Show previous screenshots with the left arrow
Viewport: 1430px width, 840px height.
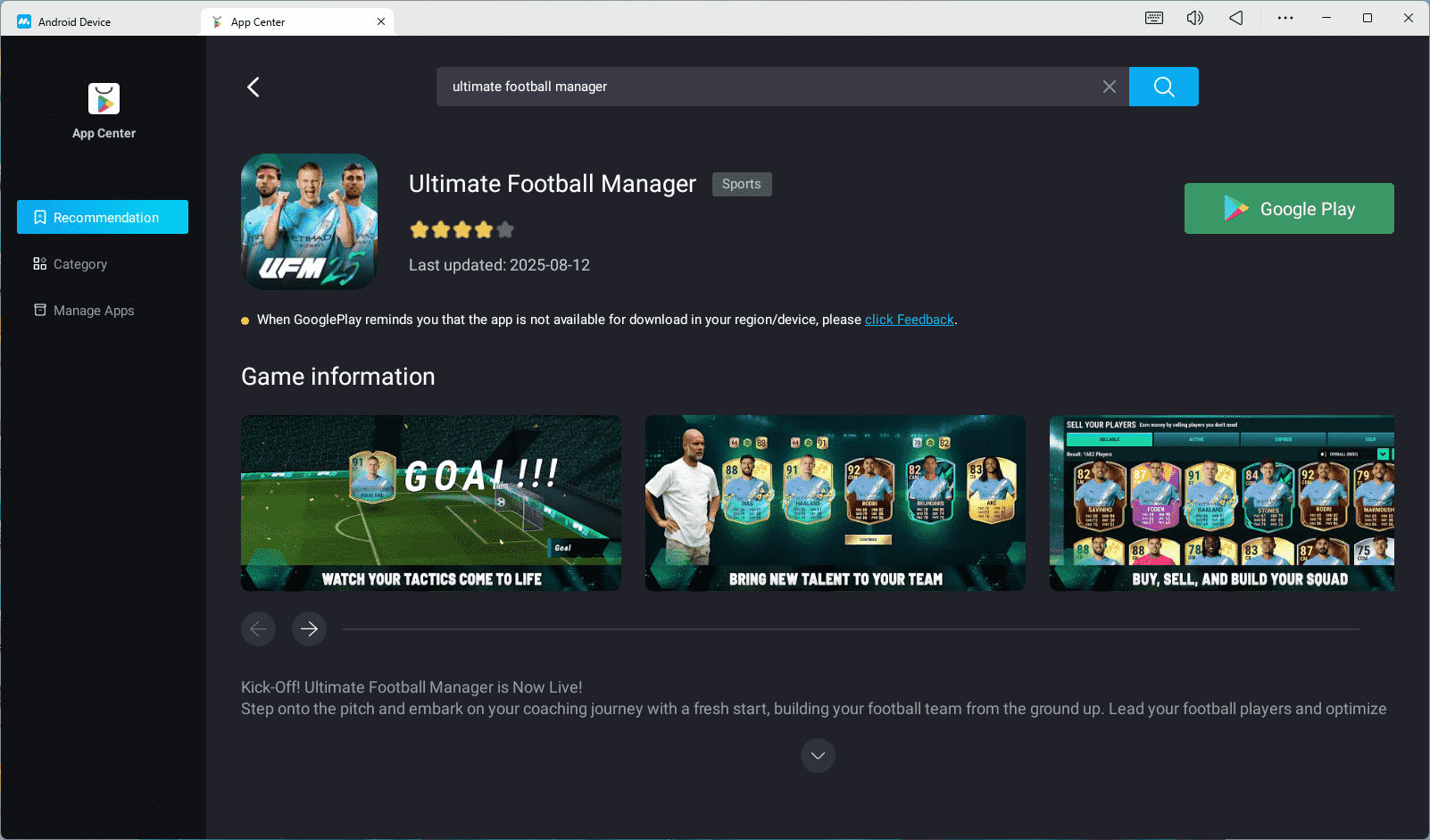pos(258,629)
